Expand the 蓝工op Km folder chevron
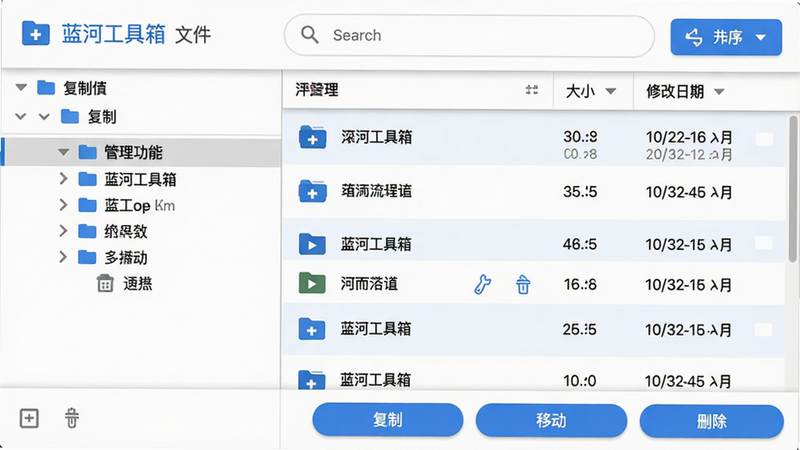The height and width of the screenshot is (450, 800). (x=63, y=205)
